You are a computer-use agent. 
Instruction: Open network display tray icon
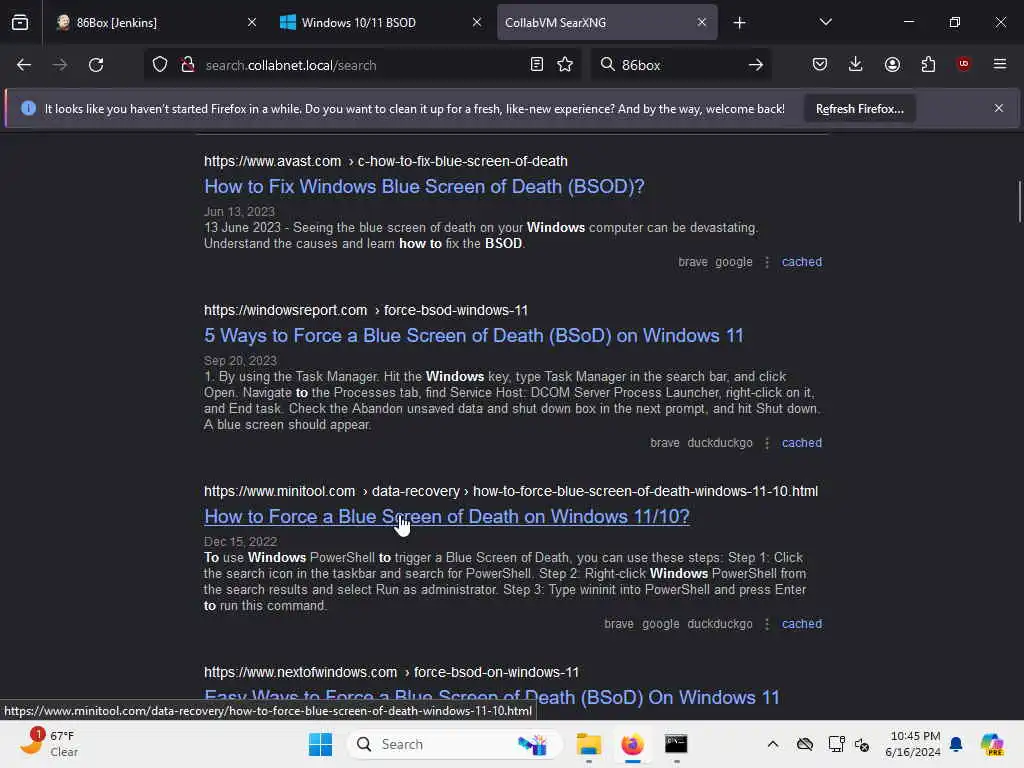(835, 744)
